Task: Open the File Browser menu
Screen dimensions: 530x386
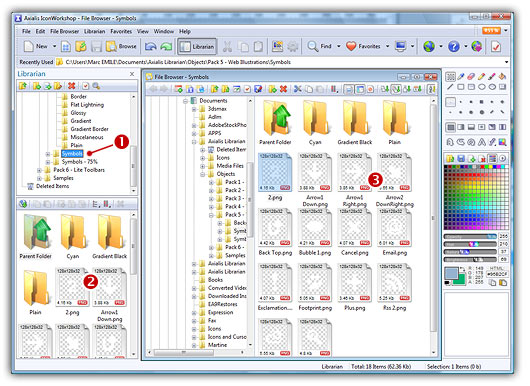Action: 65,31
